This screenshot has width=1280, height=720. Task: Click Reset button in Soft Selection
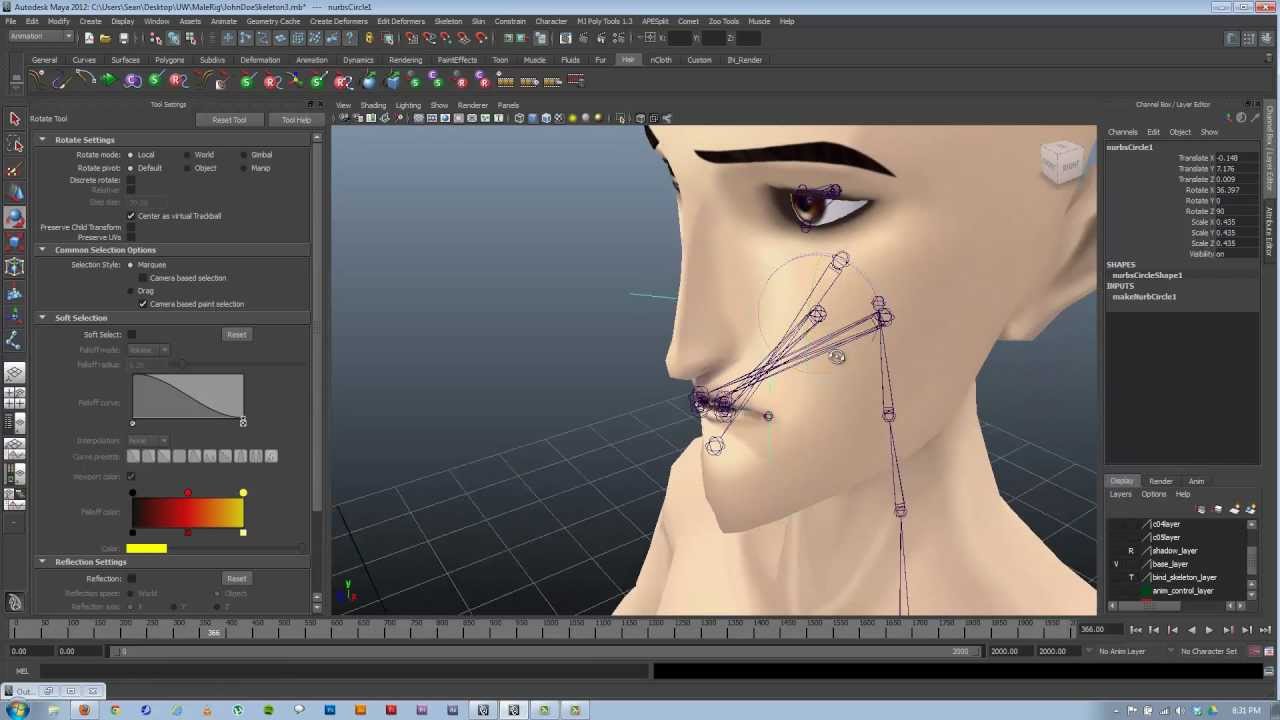click(236, 335)
